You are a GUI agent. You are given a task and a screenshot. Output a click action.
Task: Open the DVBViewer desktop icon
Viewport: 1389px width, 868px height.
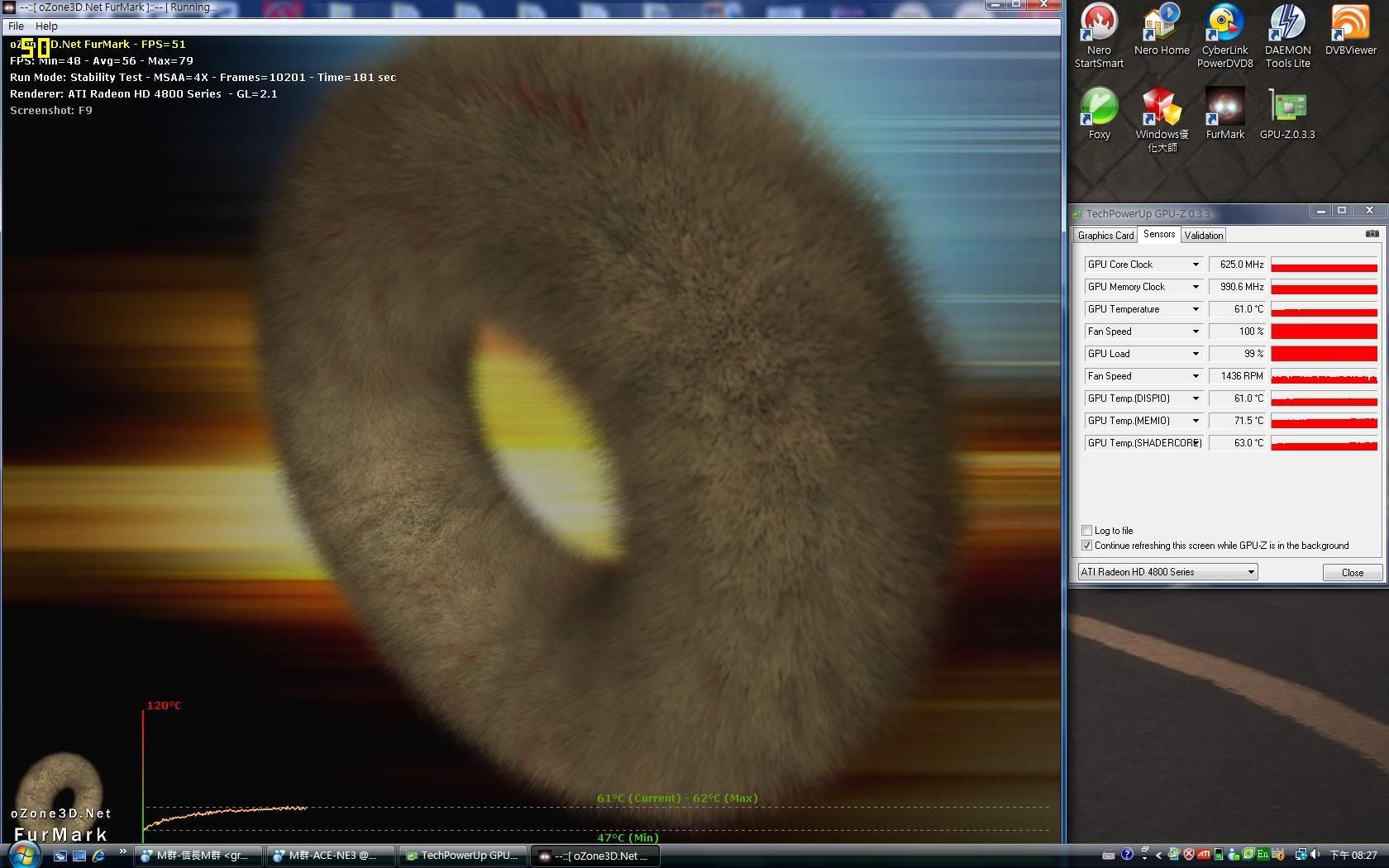click(x=1350, y=30)
